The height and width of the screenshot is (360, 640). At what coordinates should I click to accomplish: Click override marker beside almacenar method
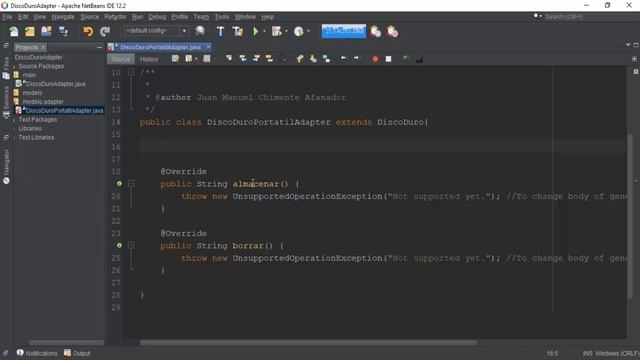119,184
